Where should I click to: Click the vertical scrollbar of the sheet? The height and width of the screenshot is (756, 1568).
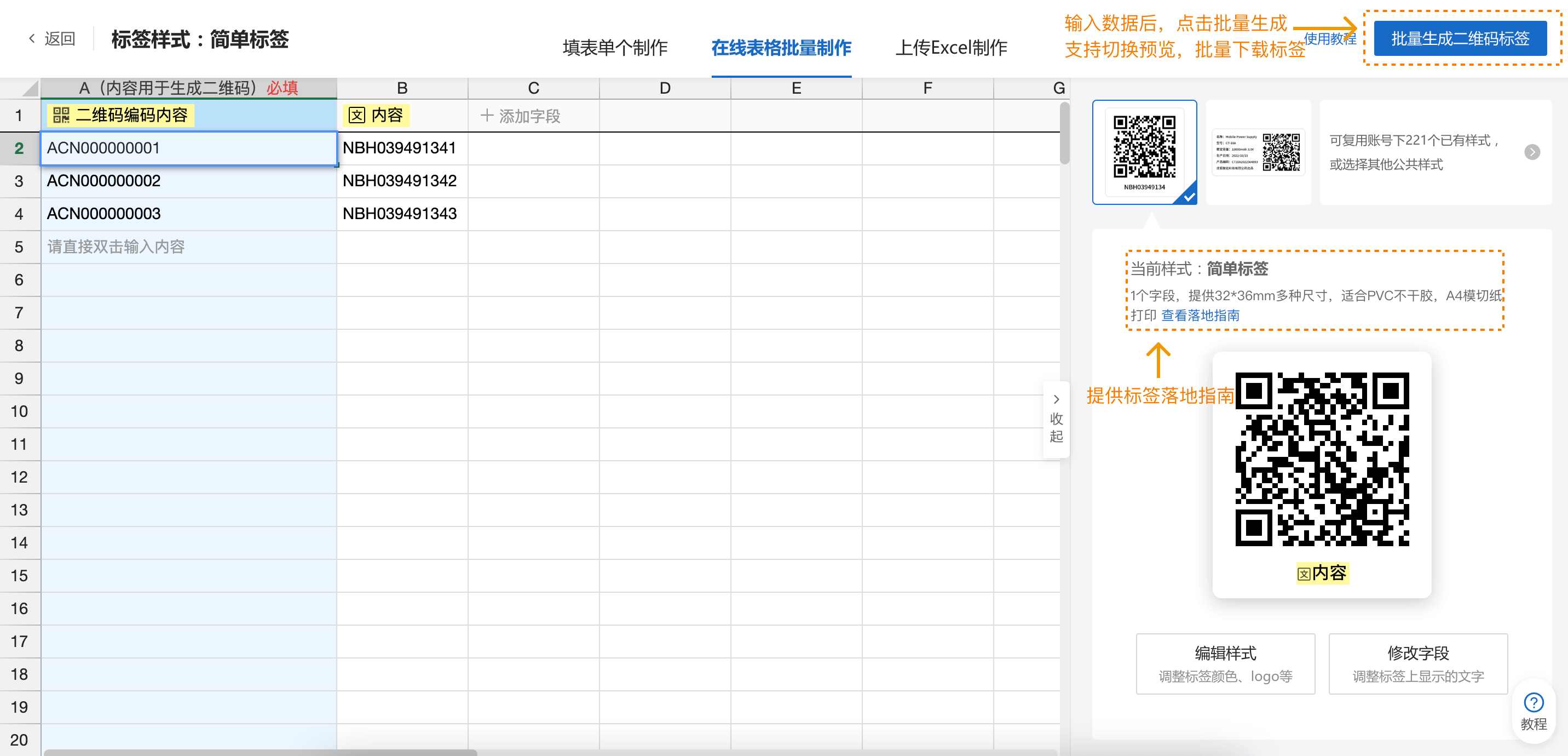point(1064,134)
